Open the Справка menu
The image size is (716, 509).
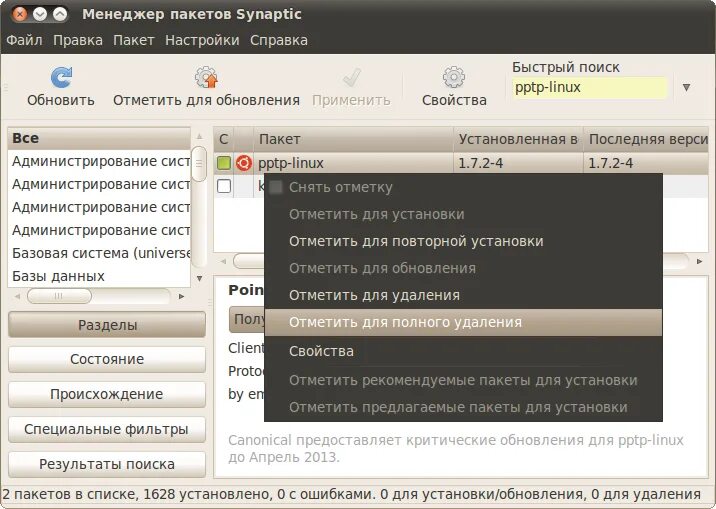279,40
